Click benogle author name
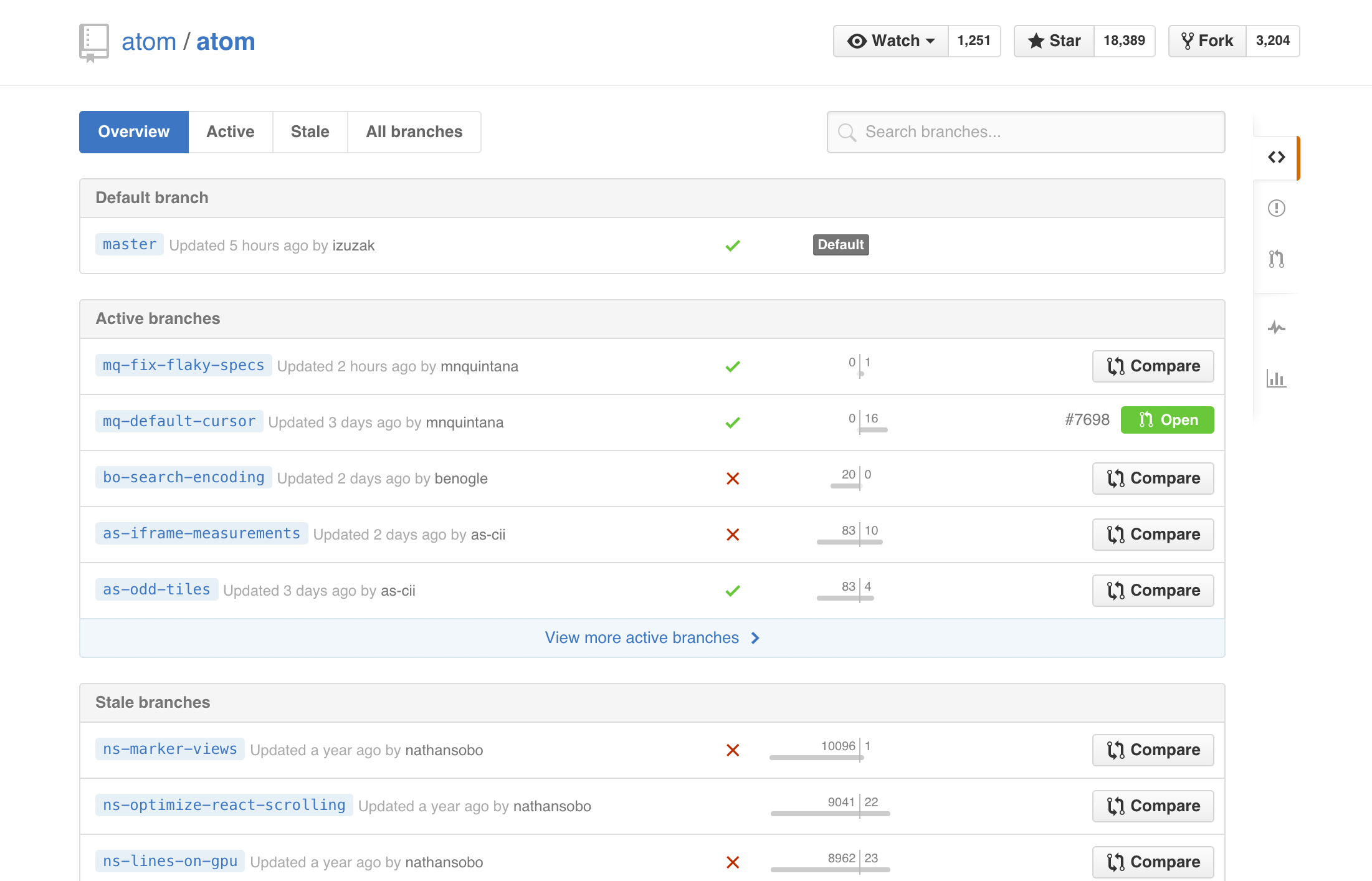 point(461,479)
